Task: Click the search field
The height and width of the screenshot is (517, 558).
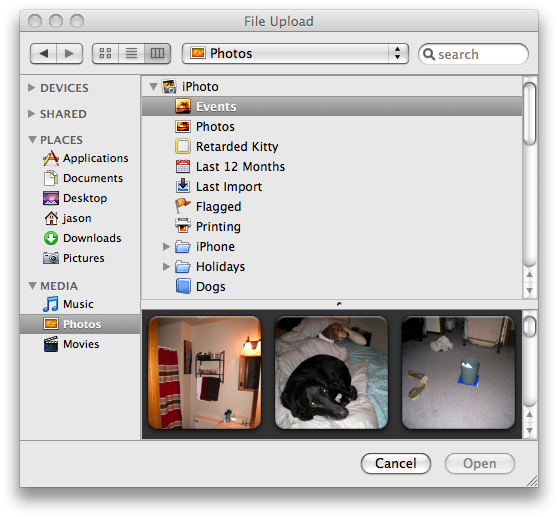Action: click(473, 54)
